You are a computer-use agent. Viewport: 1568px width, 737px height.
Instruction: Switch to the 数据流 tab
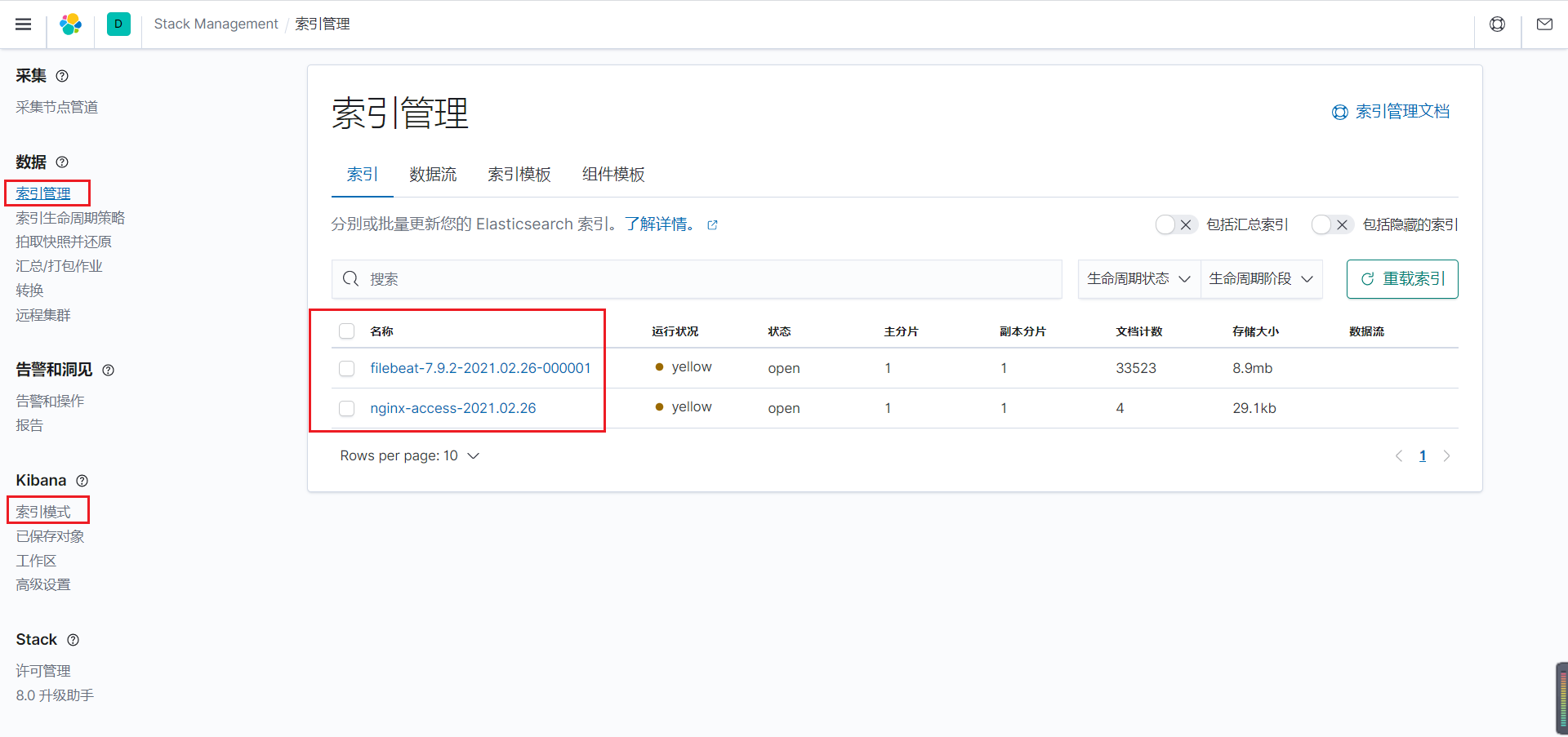433,175
